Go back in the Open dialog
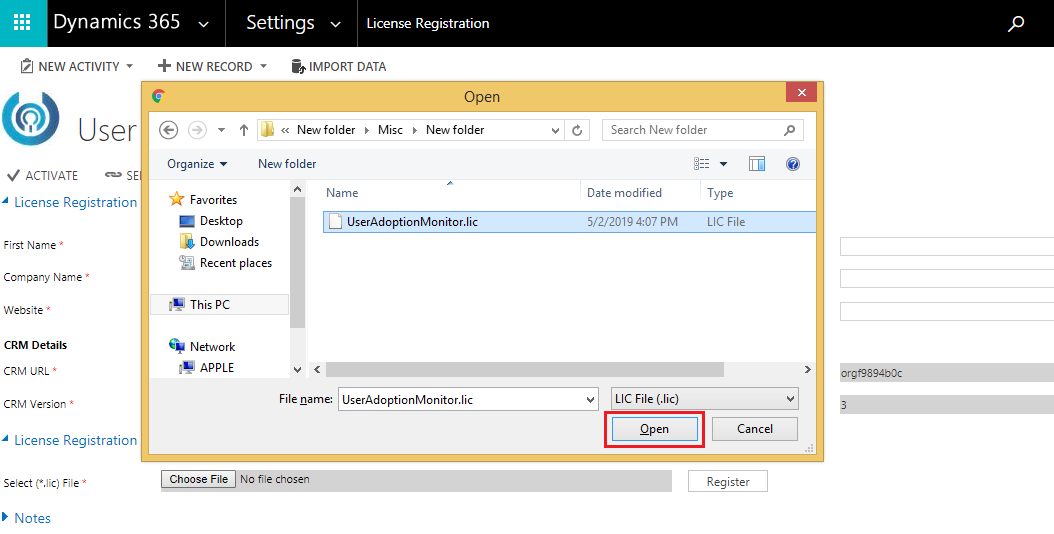 (168, 130)
